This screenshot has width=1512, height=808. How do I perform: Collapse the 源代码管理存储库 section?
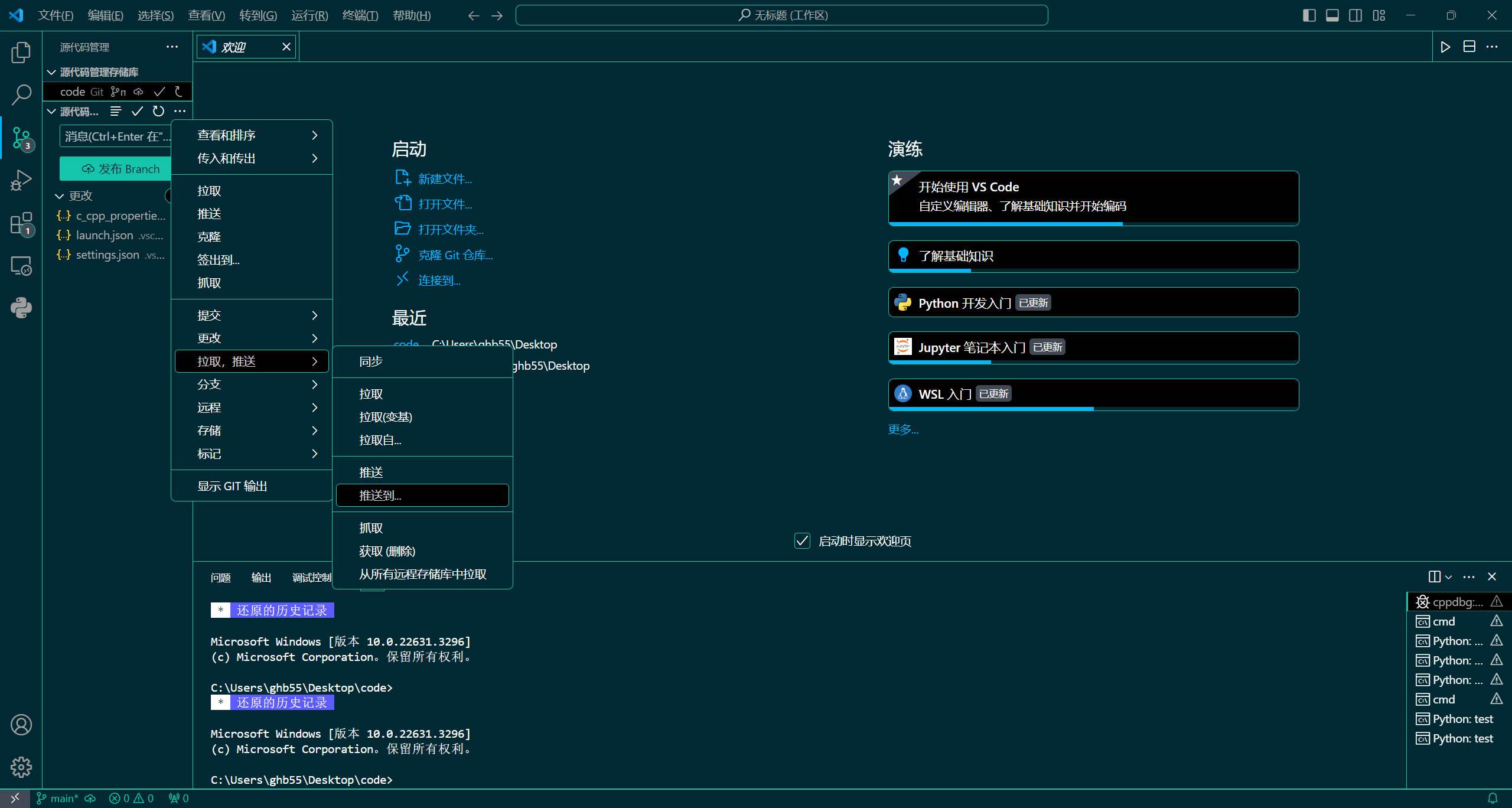(x=52, y=72)
